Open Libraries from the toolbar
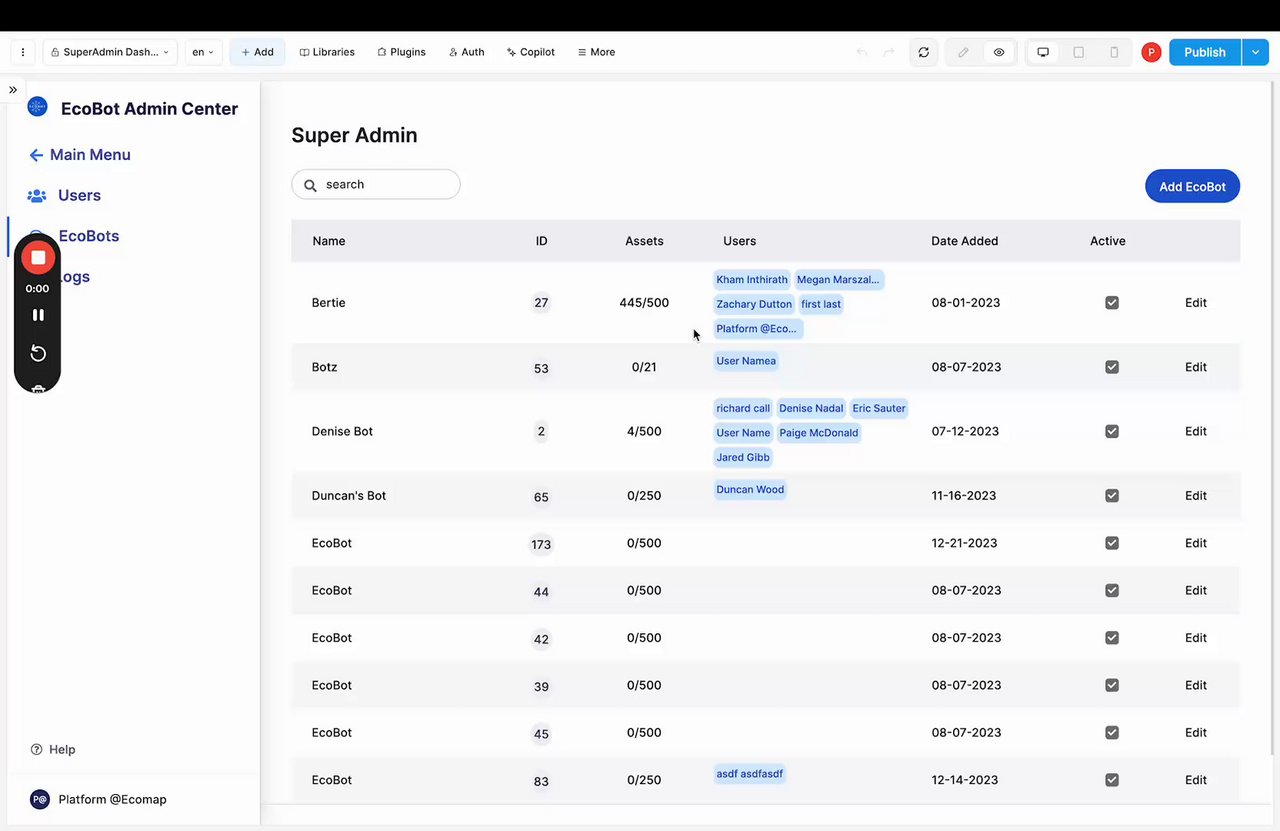The height and width of the screenshot is (831, 1280). pyautogui.click(x=327, y=52)
